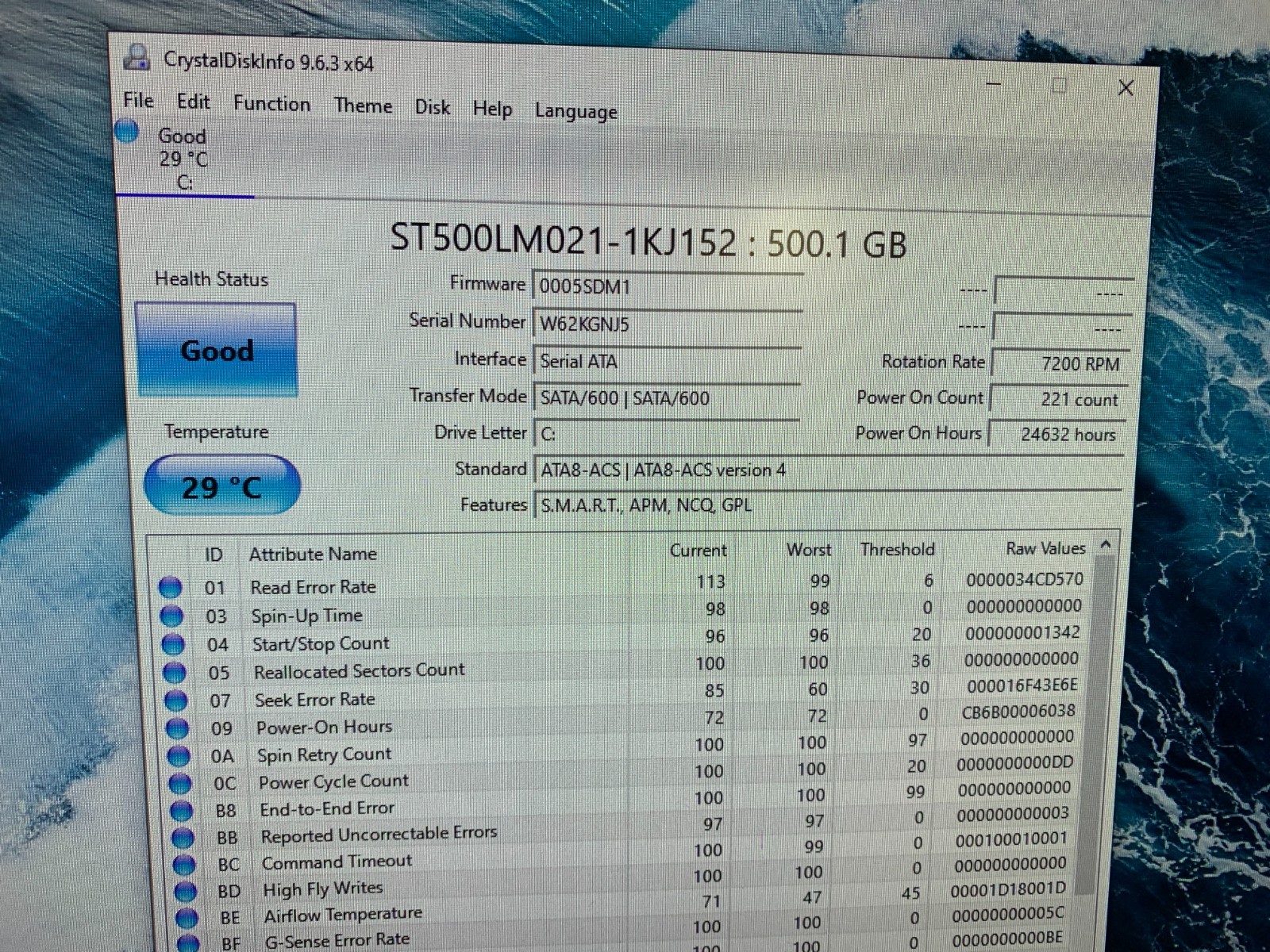This screenshot has width=1270, height=952.
Task: Click status icon for Power-On Hours row
Action: coord(177,728)
